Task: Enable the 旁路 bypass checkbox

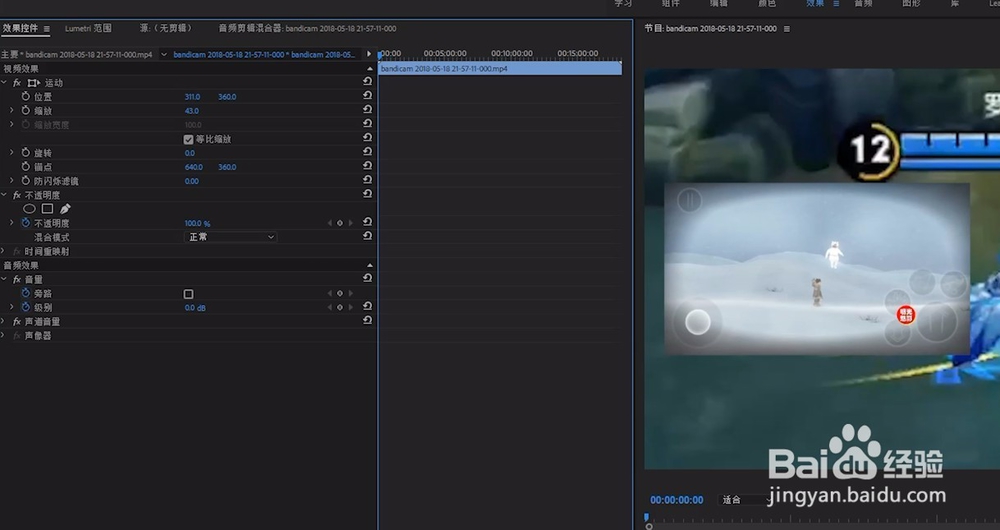Action: (188, 294)
